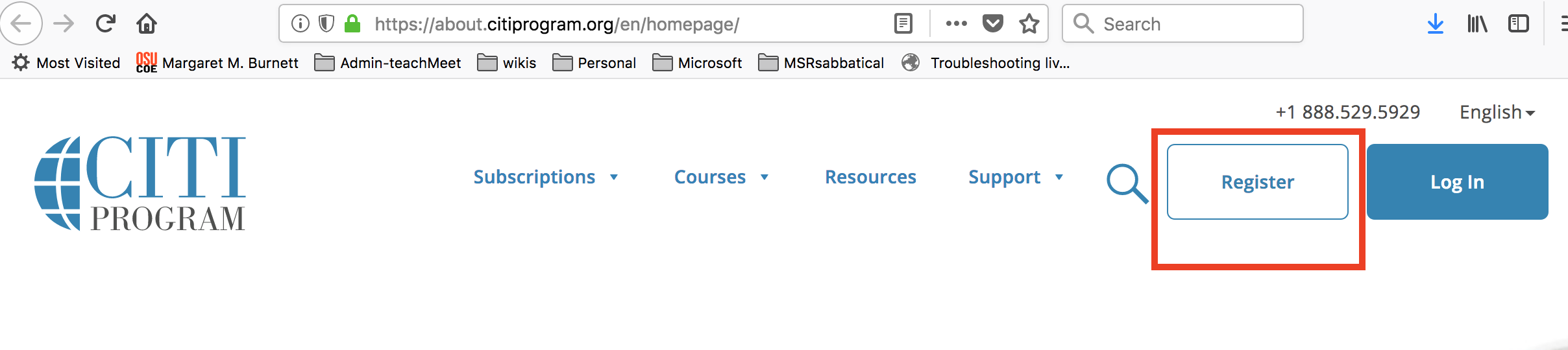Open the Support navigation menu

click(x=1015, y=177)
